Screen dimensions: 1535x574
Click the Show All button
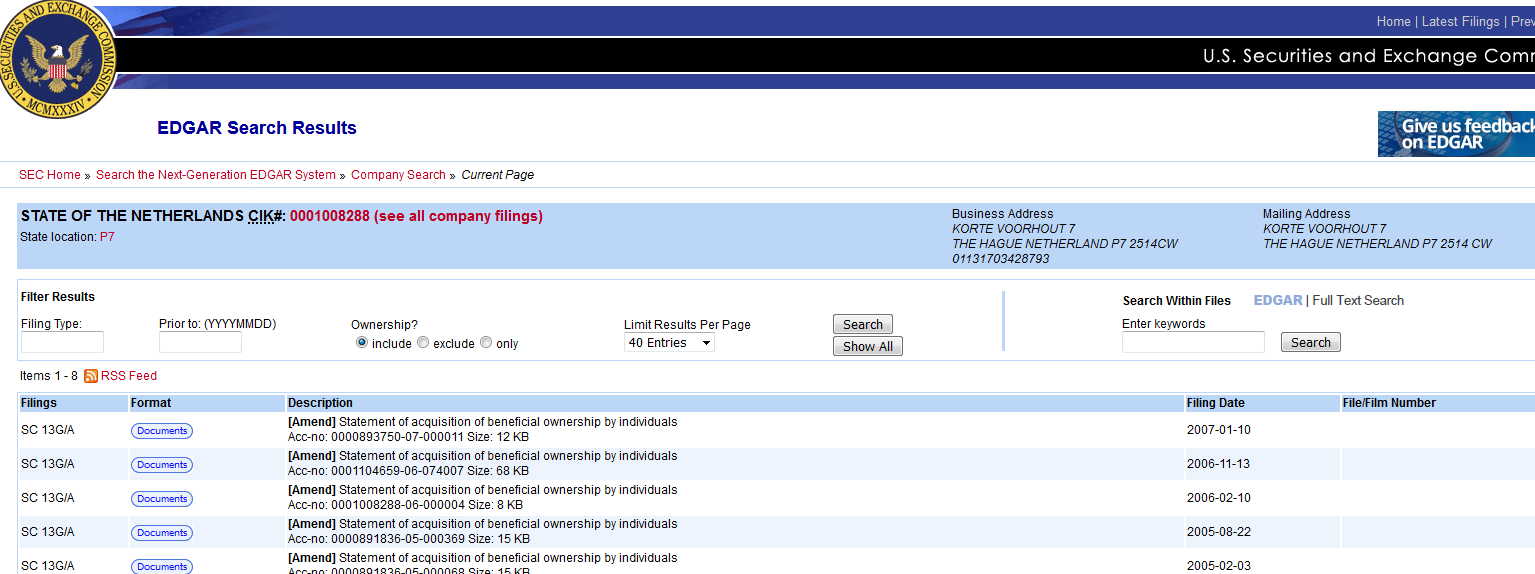pos(868,346)
